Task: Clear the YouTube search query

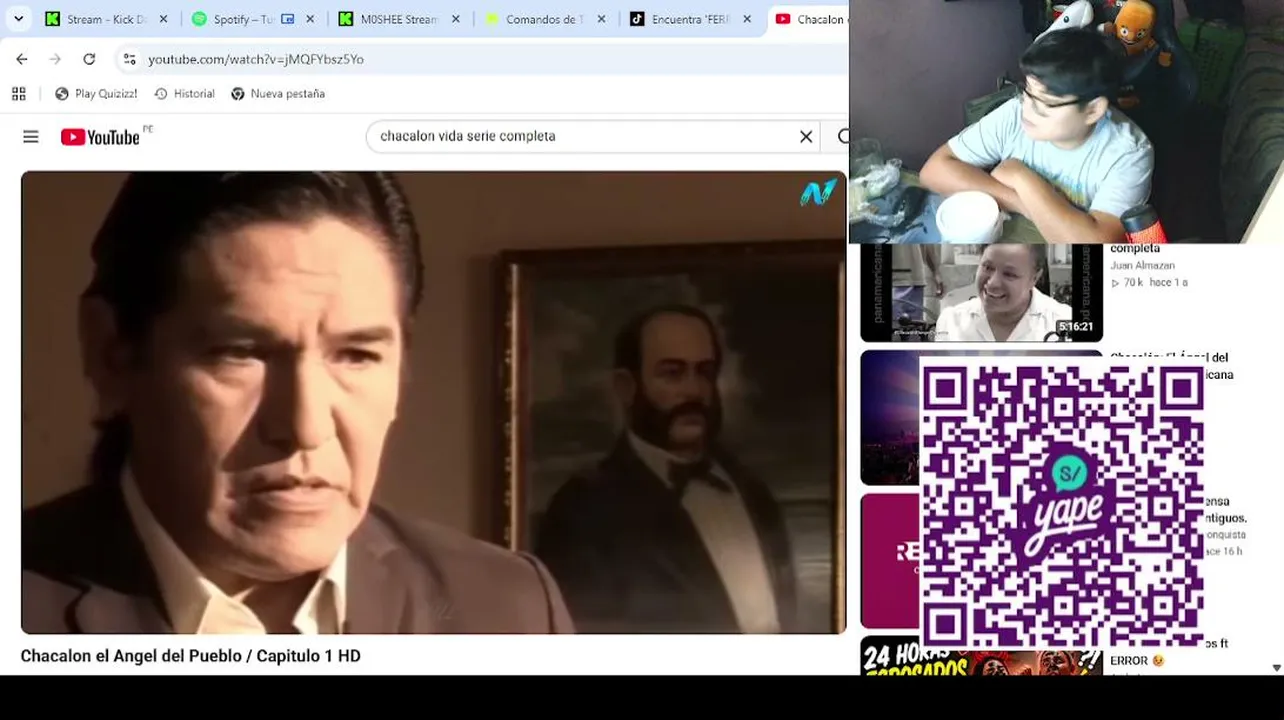Action: click(806, 136)
